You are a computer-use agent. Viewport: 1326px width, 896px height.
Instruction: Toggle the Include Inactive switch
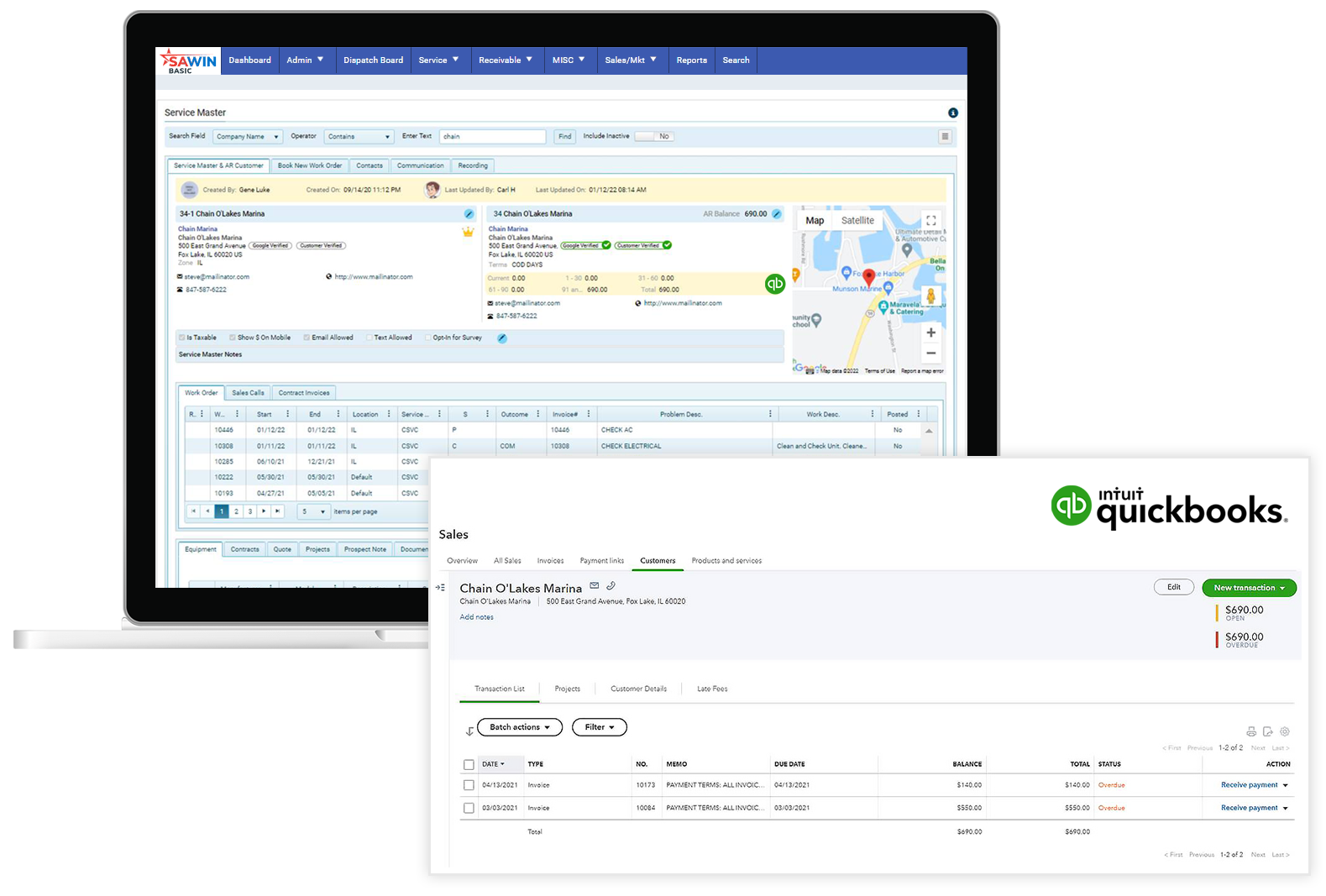pyautogui.click(x=654, y=136)
